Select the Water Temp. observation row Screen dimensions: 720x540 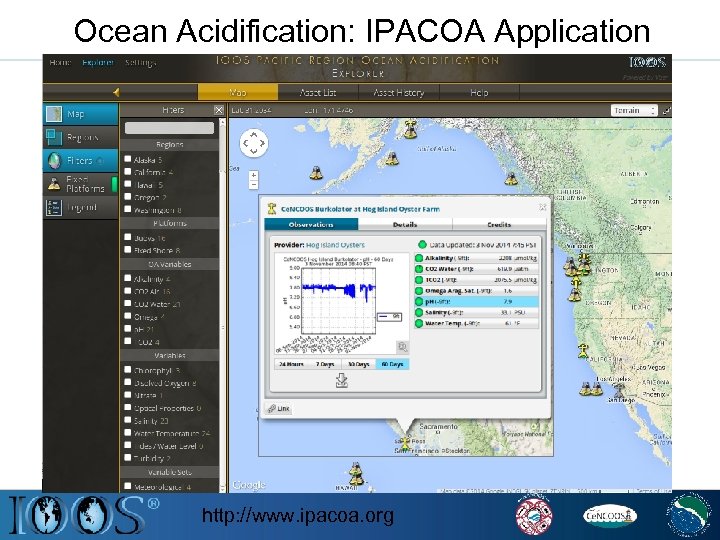coord(477,323)
